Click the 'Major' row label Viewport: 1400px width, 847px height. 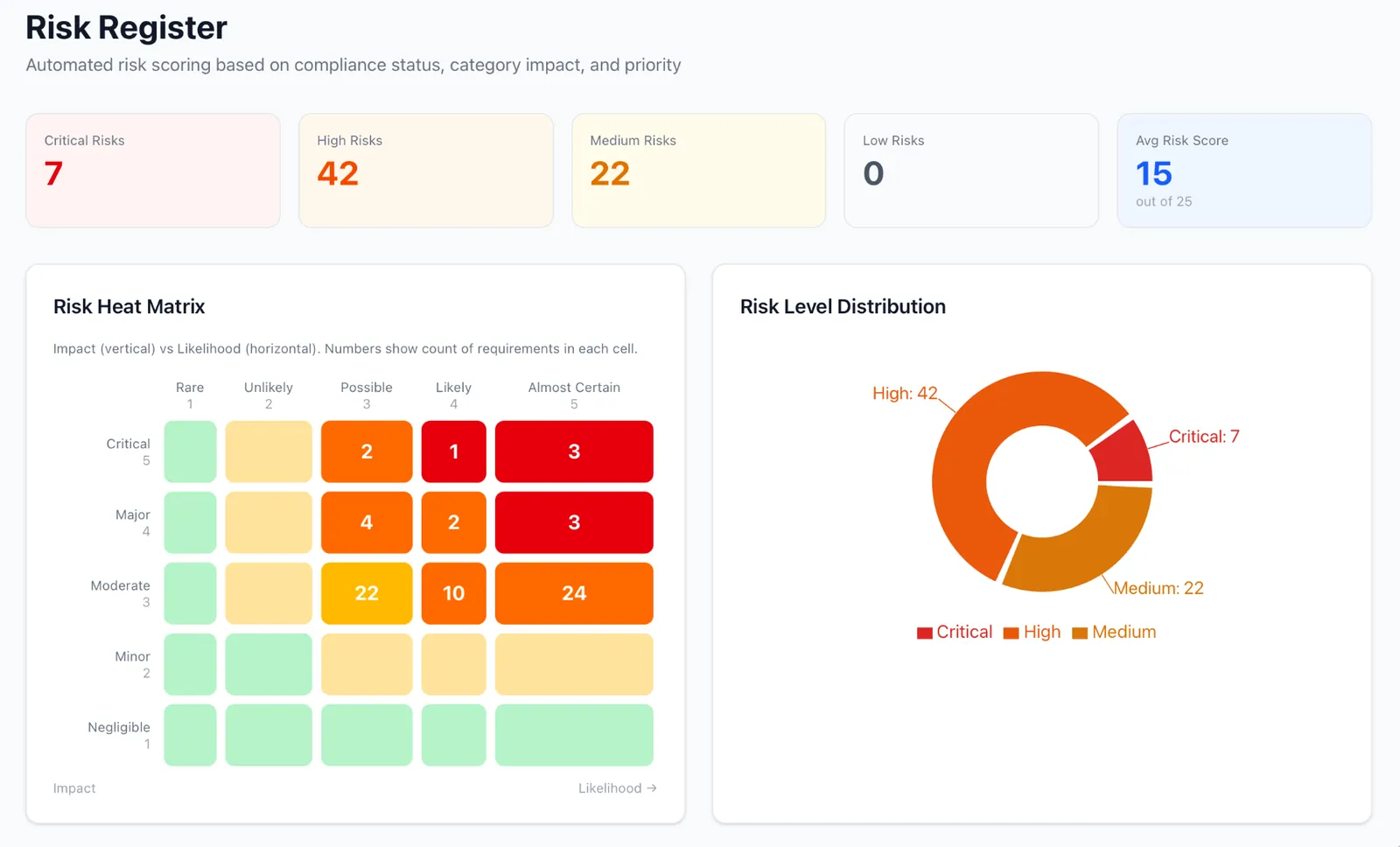(x=133, y=514)
